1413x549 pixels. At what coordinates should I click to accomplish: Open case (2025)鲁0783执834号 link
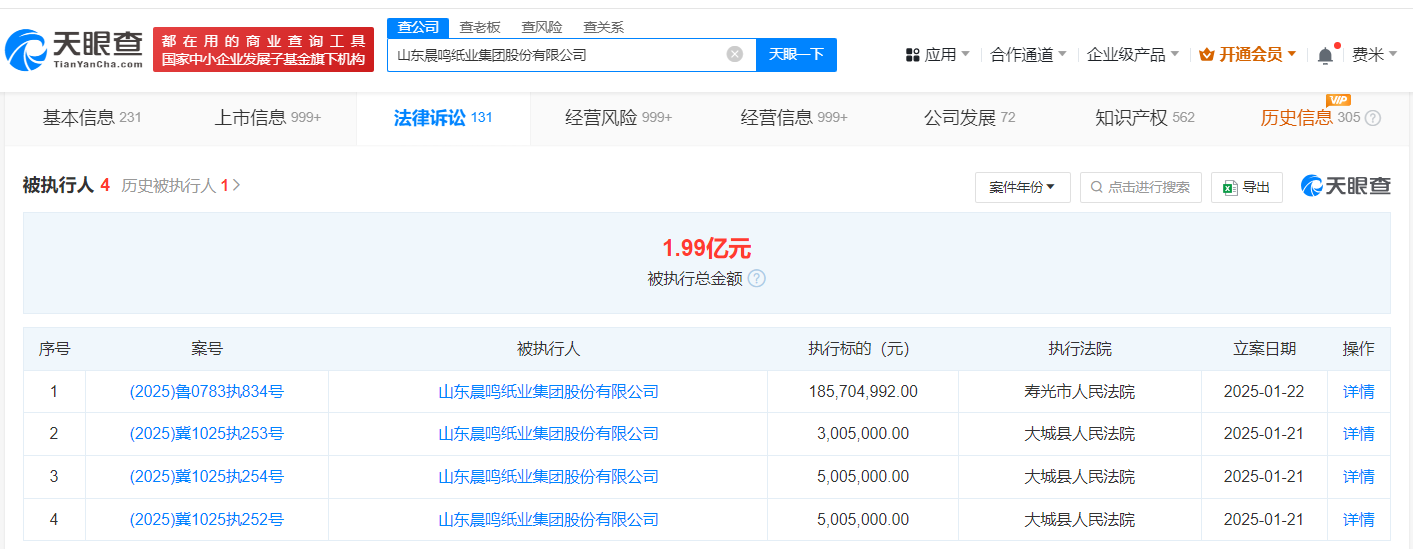point(207,392)
